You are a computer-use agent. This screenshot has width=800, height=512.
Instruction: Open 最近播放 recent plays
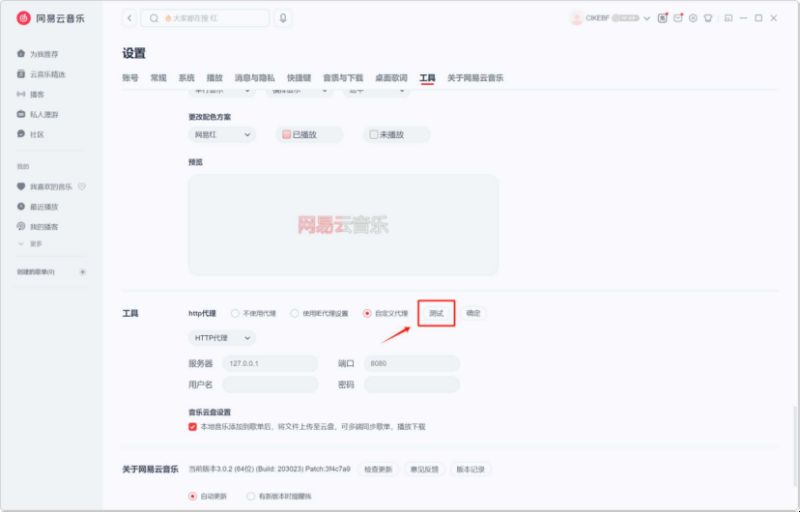(38, 207)
